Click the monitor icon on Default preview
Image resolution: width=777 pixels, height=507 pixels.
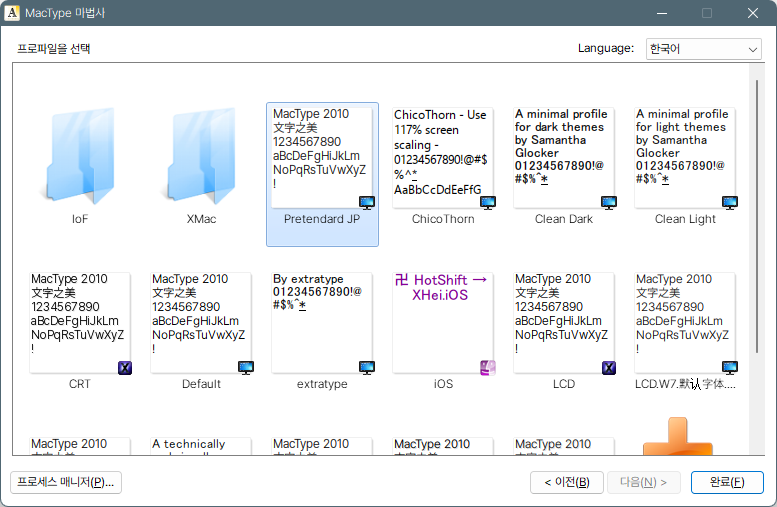pos(246,367)
